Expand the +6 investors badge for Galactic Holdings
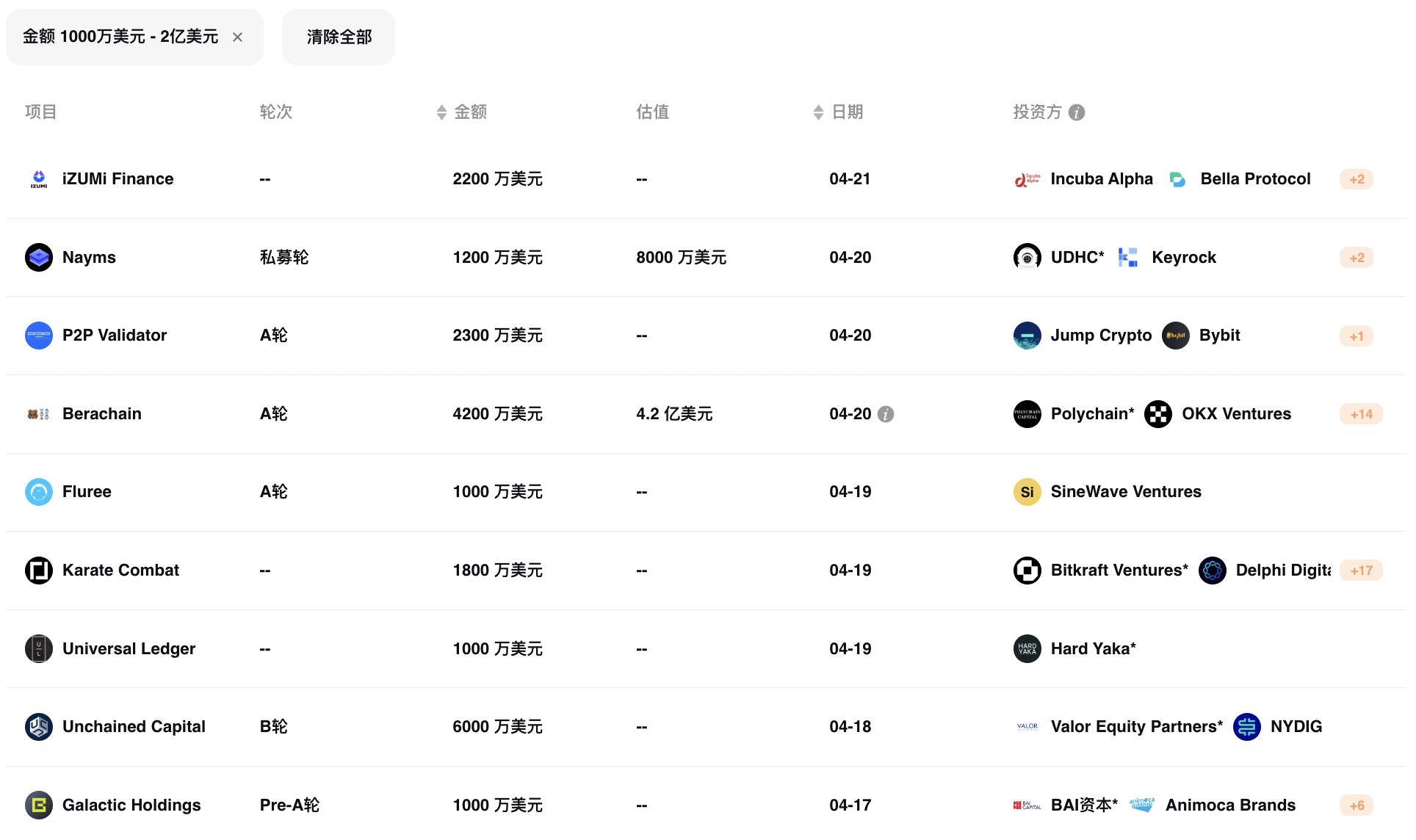 tap(1357, 805)
